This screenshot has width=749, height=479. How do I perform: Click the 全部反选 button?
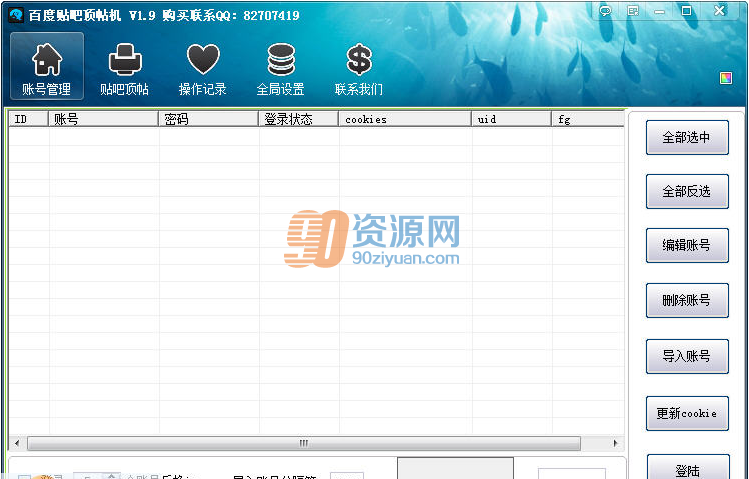point(687,192)
